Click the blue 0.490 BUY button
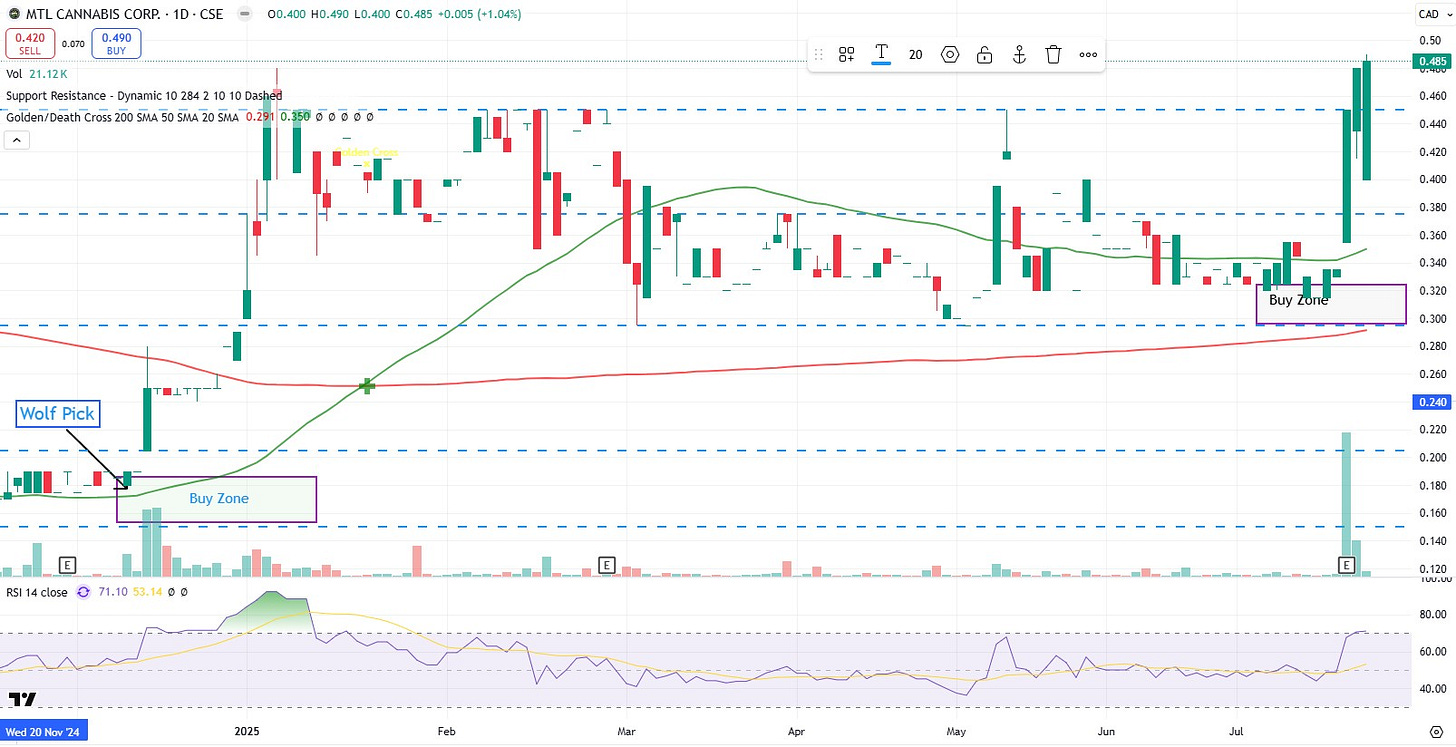 click(x=117, y=43)
